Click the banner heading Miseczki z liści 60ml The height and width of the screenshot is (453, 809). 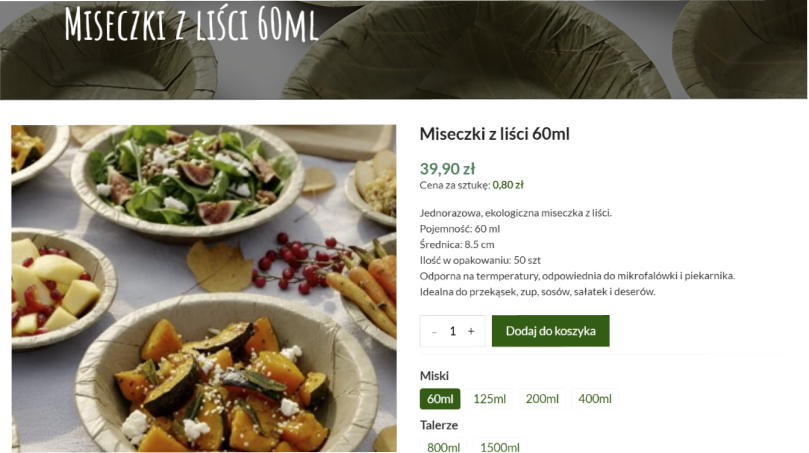click(191, 24)
